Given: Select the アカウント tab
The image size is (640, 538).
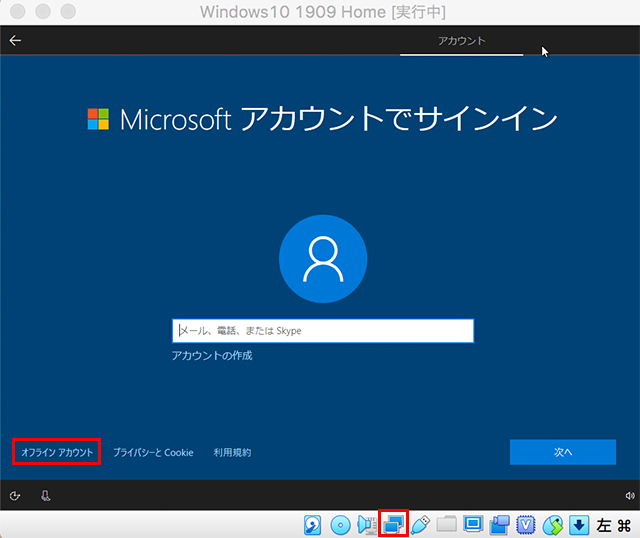Looking at the screenshot, I should tap(462, 41).
